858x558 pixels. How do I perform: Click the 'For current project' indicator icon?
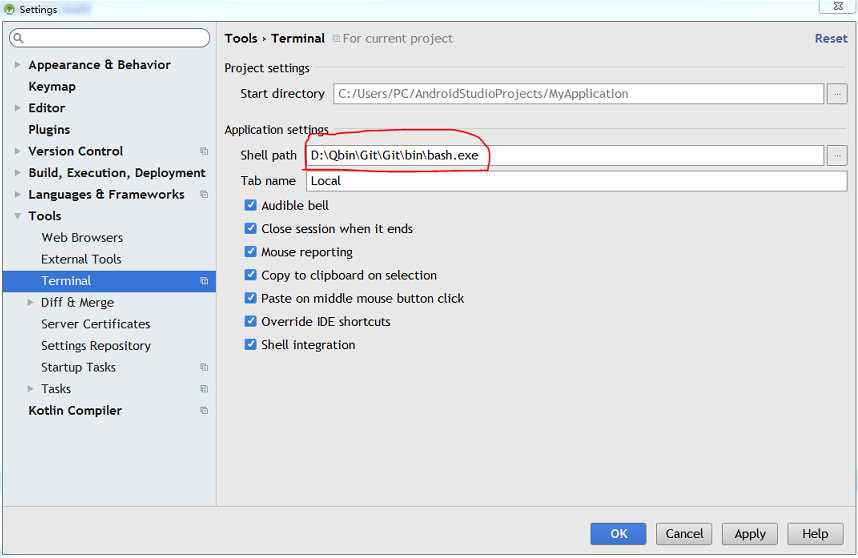tap(336, 38)
